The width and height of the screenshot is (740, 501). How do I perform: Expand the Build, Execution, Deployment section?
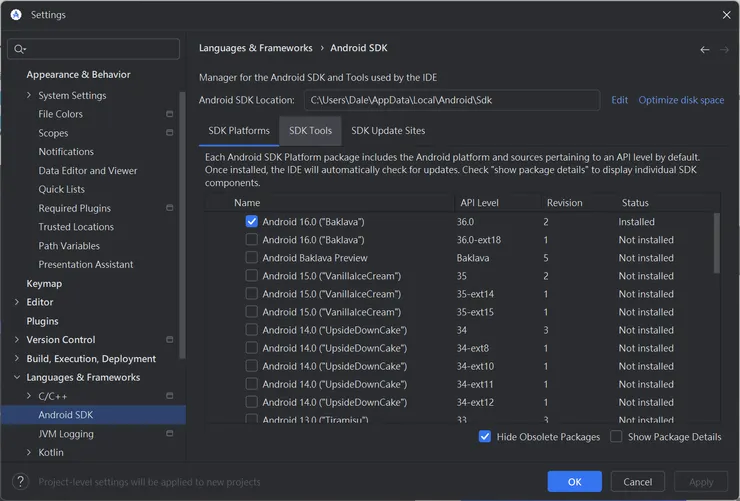[x=17, y=359]
